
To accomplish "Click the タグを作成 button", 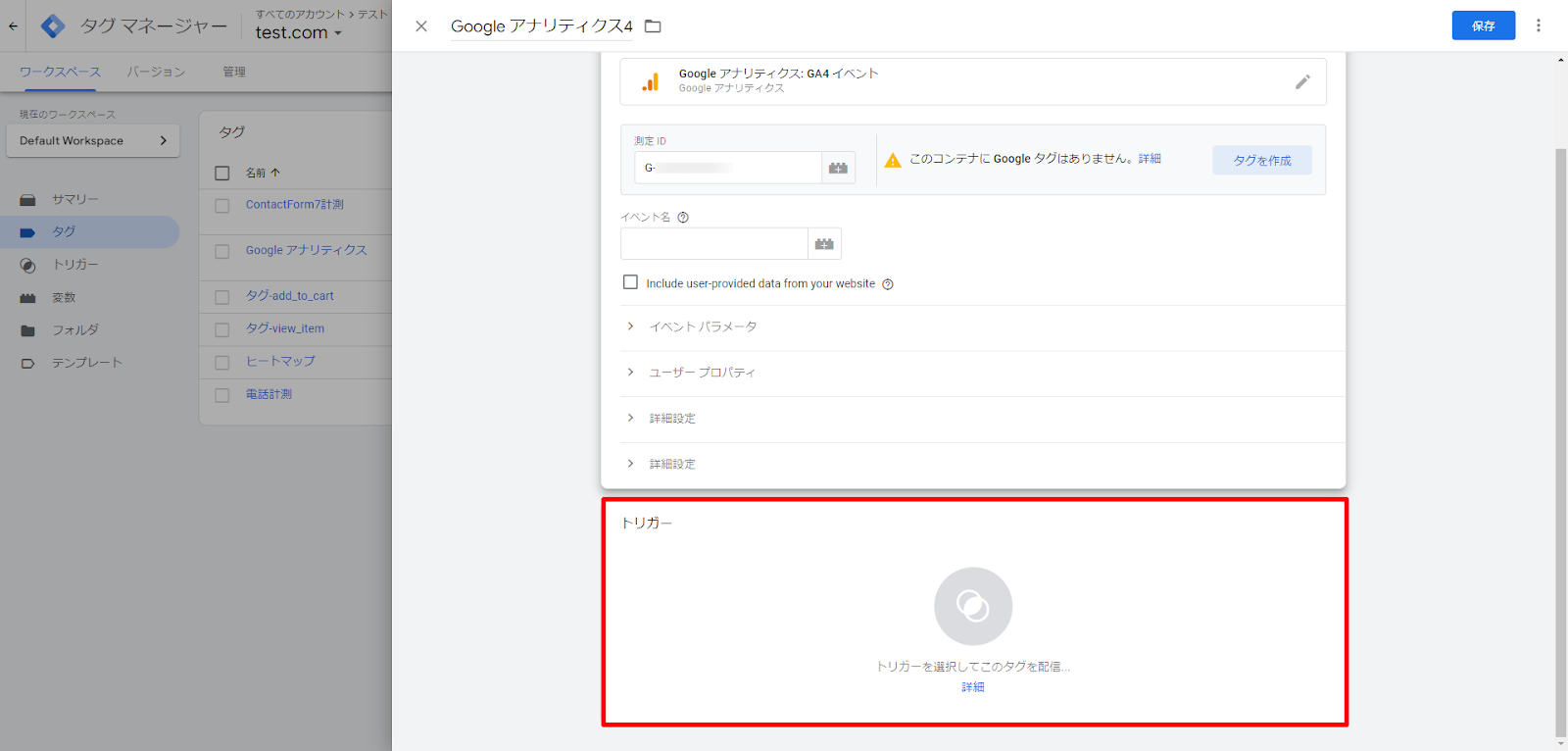I will click(1262, 160).
